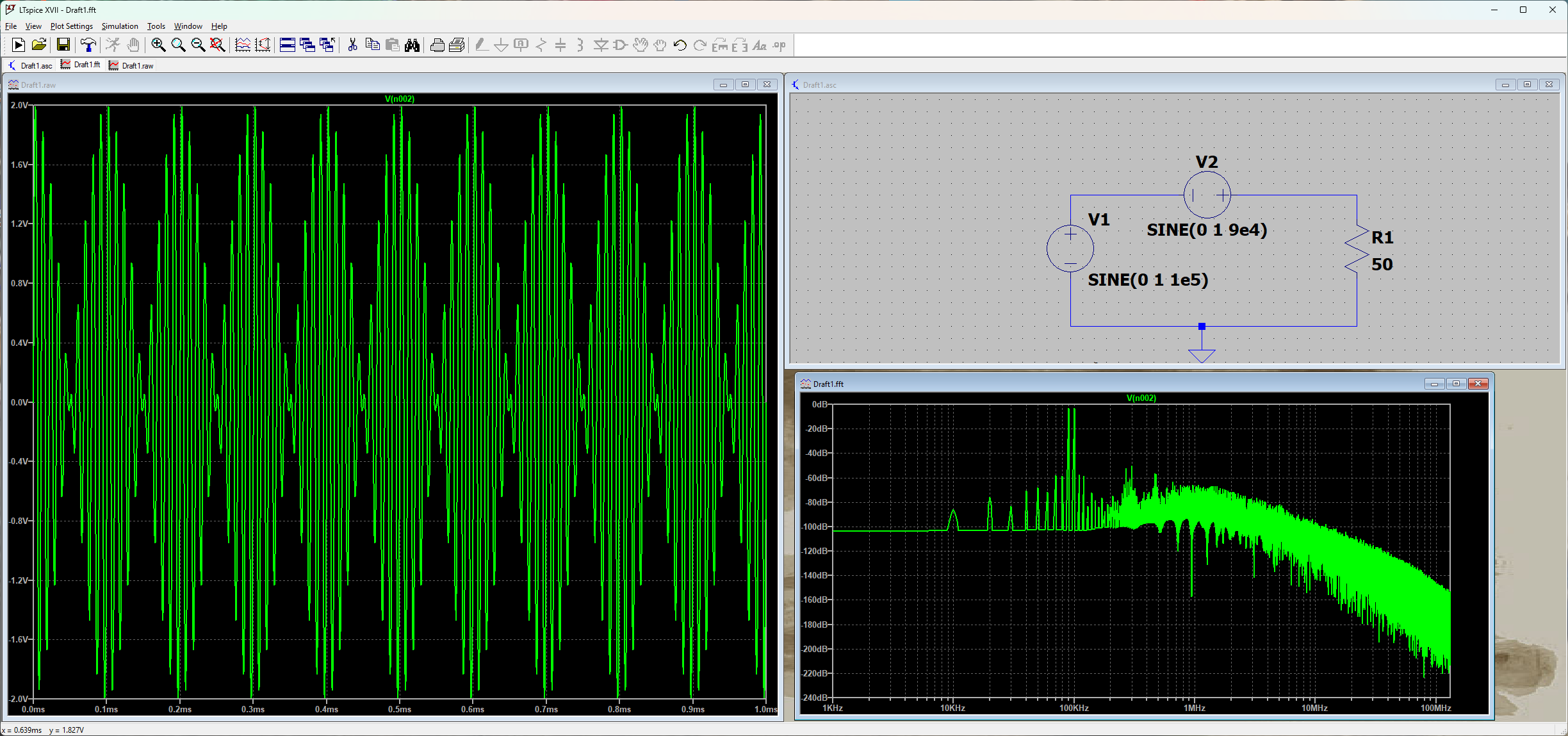Click the Autorange axes icon

(263, 45)
